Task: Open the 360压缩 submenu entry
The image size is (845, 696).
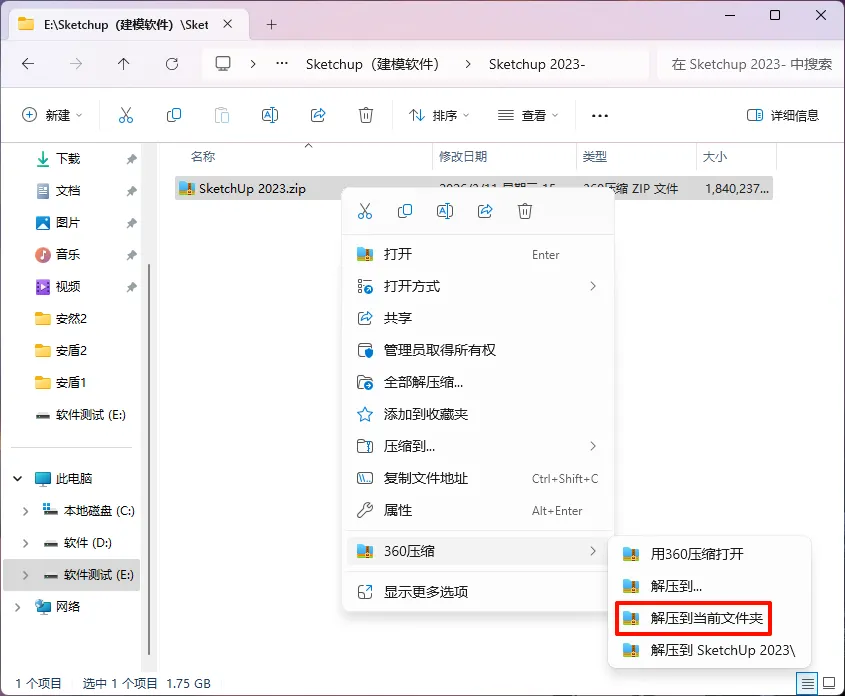Action: (479, 551)
